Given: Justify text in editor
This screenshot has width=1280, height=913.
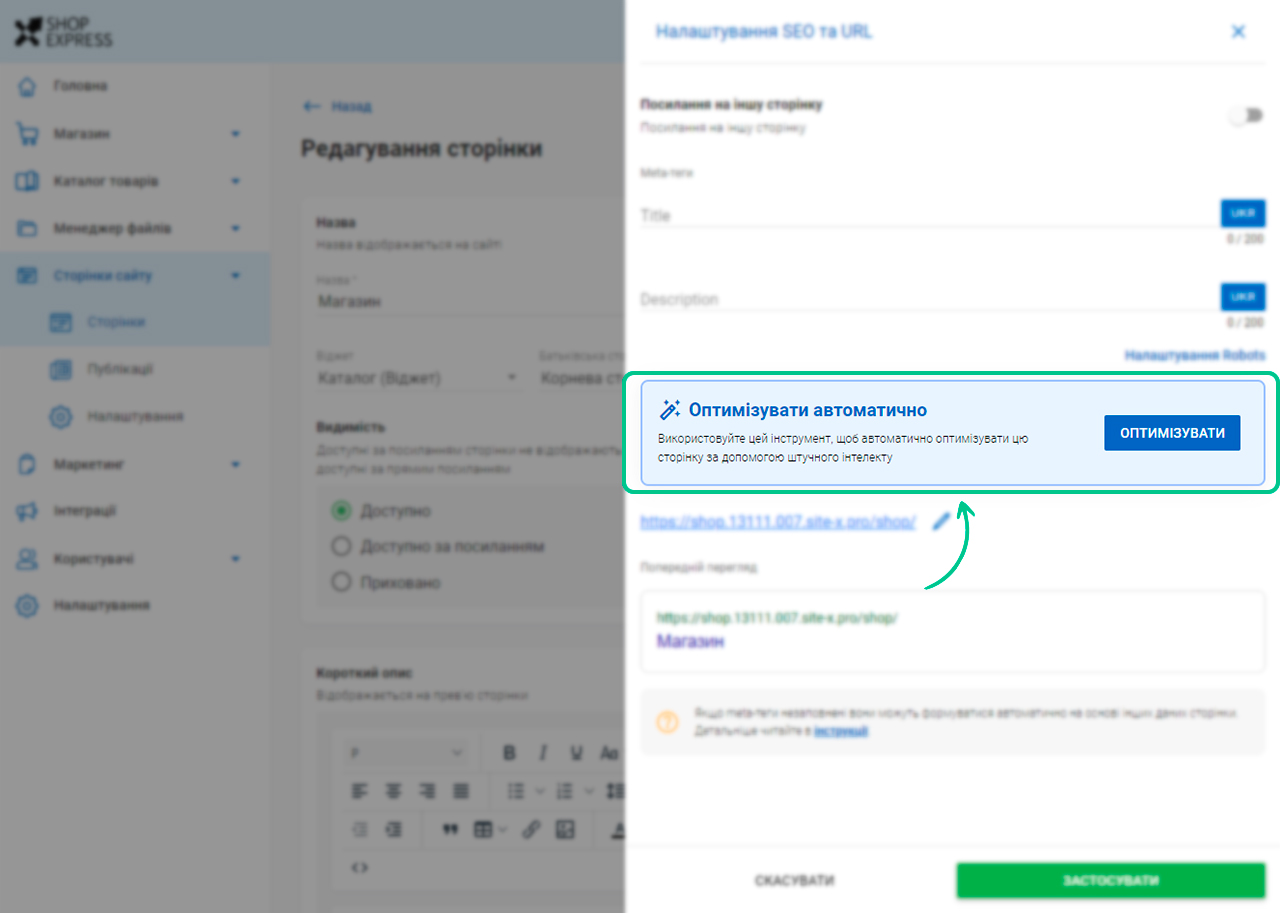Looking at the screenshot, I should [x=461, y=791].
